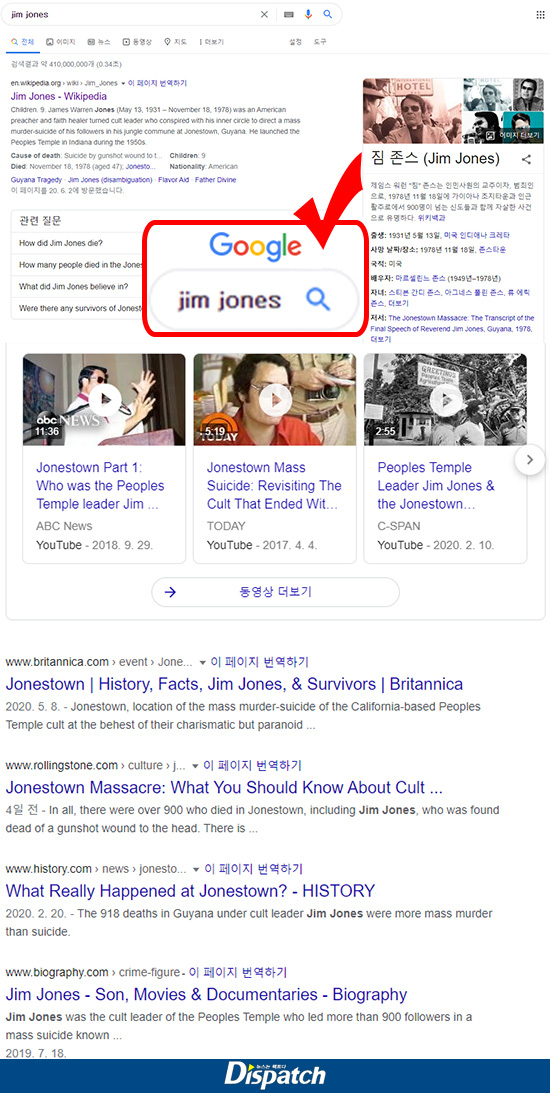Screen dimensions: 550x1093
Task: Show next videos with right chevron
Action: (530, 460)
